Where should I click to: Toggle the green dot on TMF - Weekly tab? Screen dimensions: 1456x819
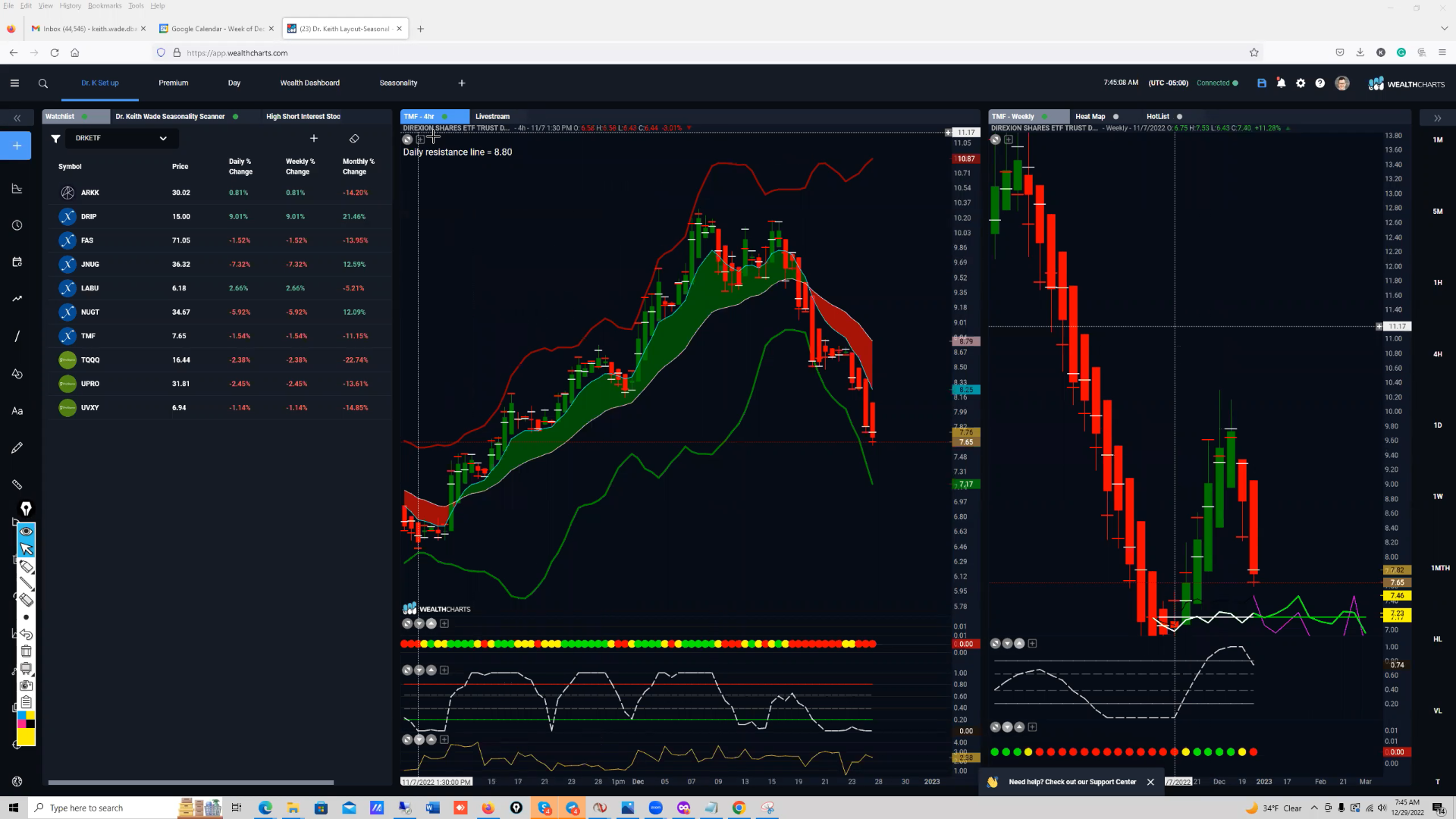pyautogui.click(x=1045, y=117)
